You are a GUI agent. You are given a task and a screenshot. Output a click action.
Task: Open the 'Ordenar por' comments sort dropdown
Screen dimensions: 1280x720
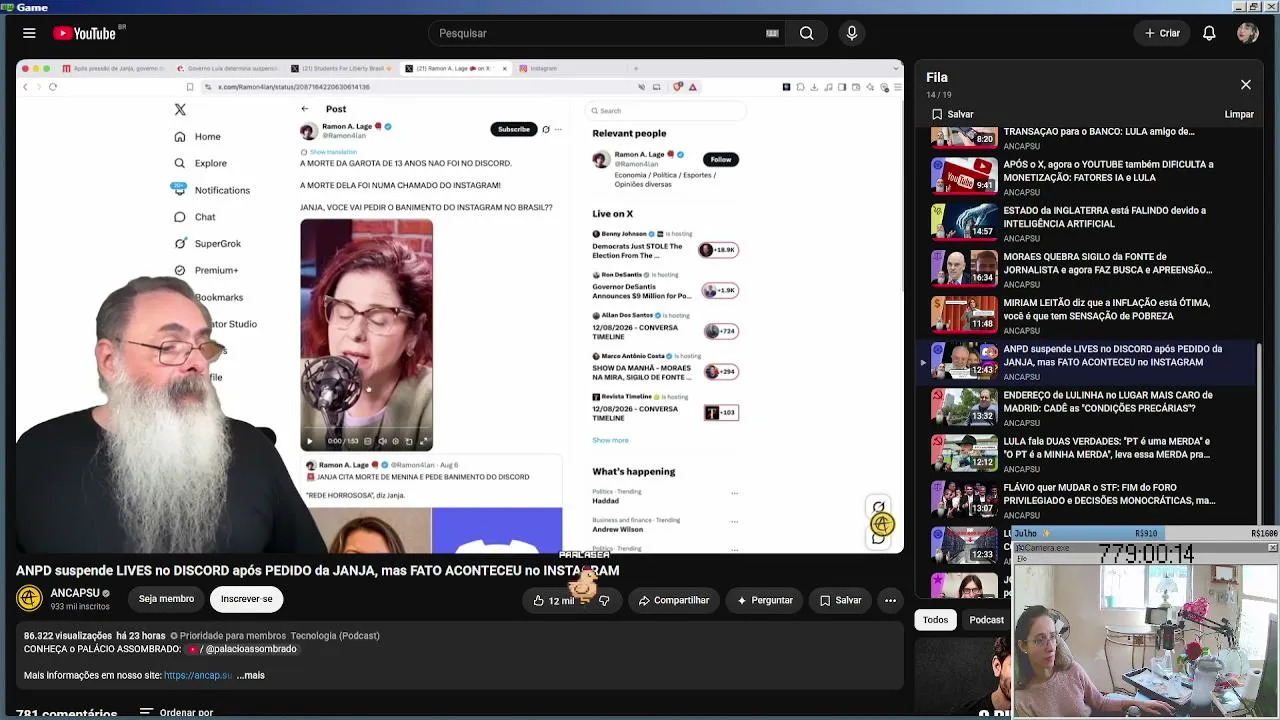(177, 712)
